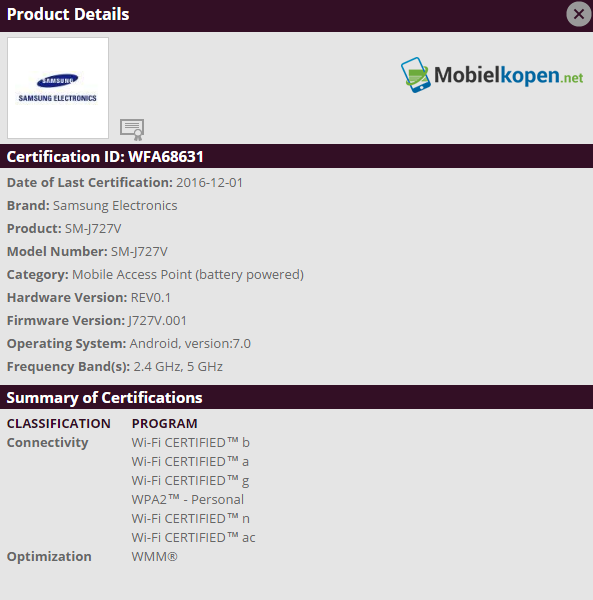This screenshot has width=593, height=600.
Task: Click the Product SM-J727V entry
Action: [64, 228]
